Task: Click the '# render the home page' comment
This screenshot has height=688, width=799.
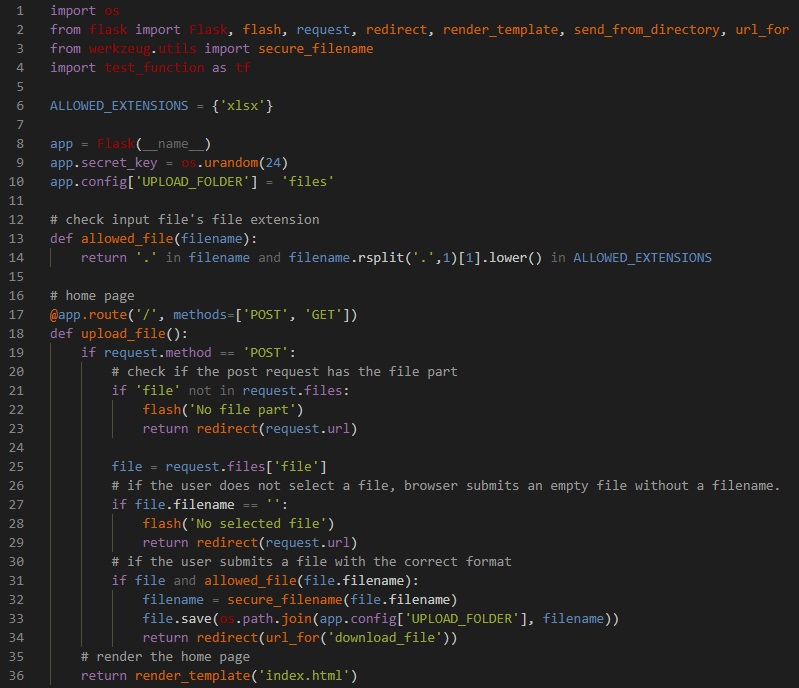Action: coord(166,656)
